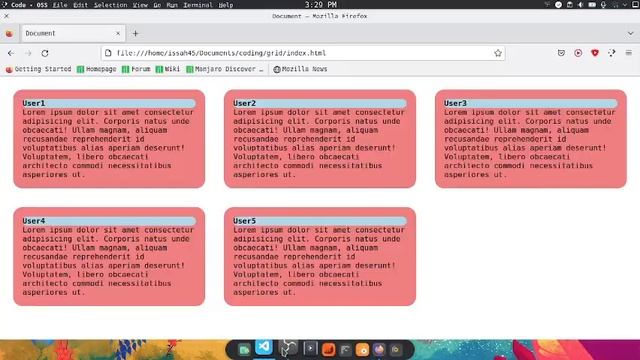Bookmark this page with the star icon
The image size is (640, 360).
[498, 53]
